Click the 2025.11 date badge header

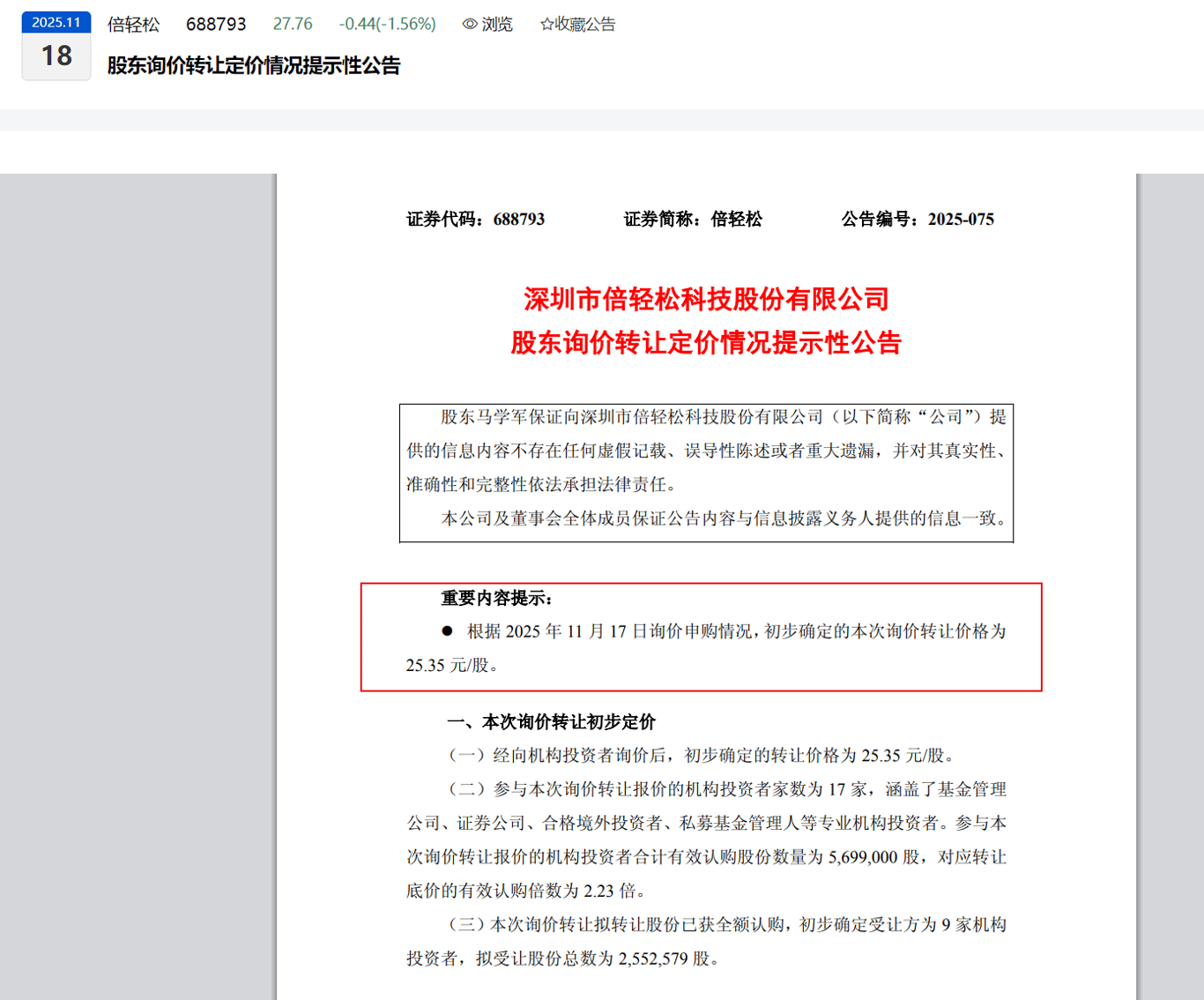[x=56, y=22]
